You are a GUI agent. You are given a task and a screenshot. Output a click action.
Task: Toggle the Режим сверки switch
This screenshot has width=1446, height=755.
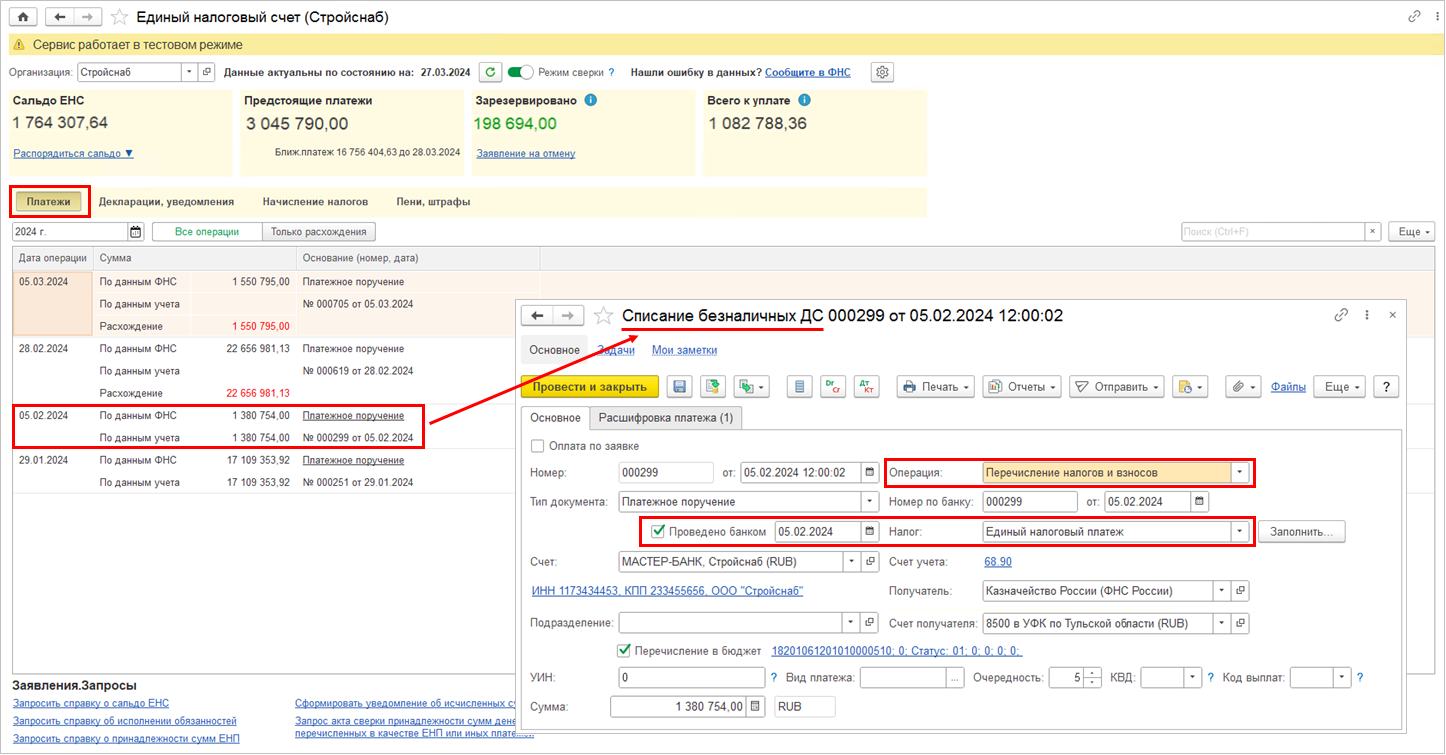[x=520, y=72]
